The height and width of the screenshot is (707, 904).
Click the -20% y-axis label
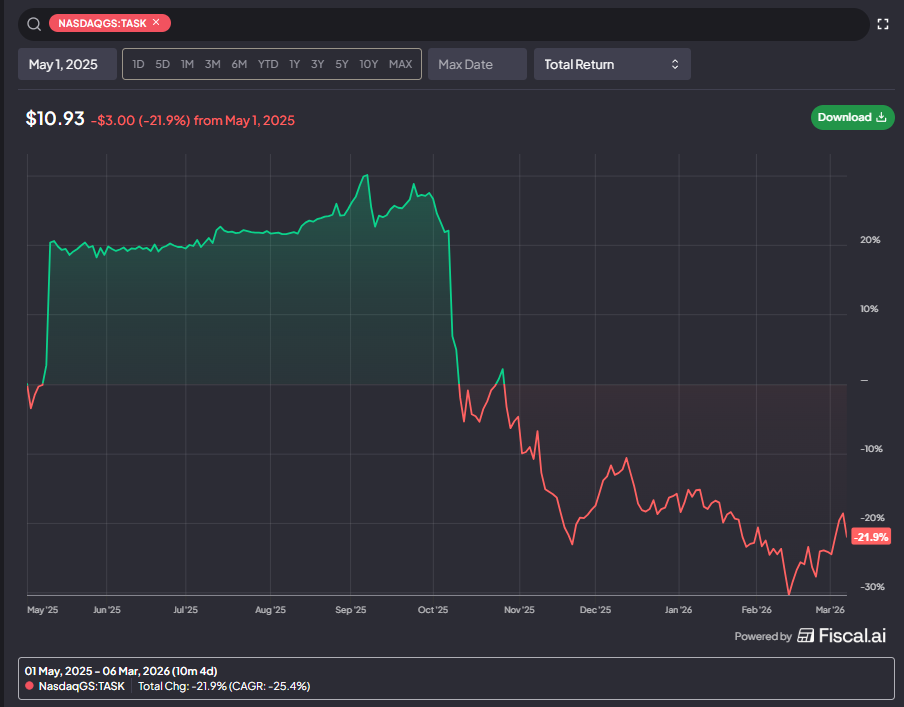872,518
